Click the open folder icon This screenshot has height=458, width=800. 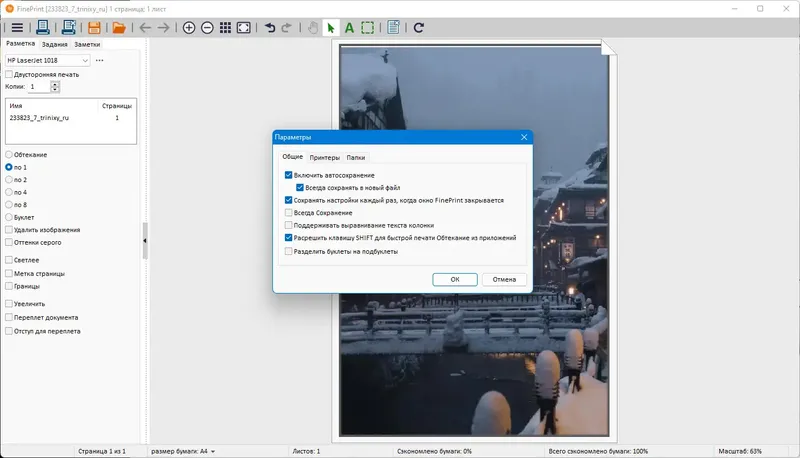pyautogui.click(x=119, y=28)
